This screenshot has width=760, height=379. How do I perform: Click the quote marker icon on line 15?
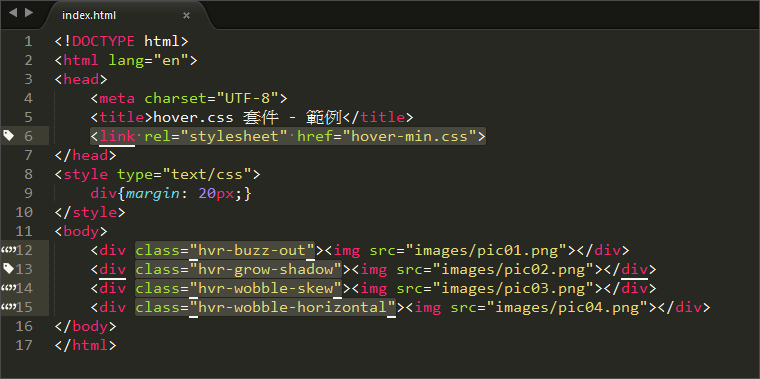pos(9,307)
